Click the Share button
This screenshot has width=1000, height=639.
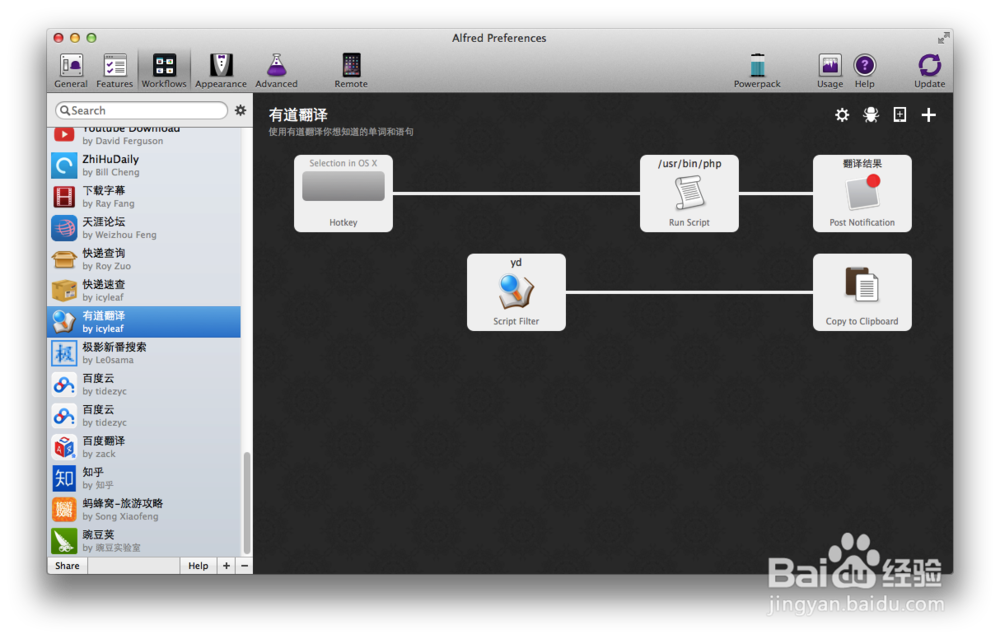[x=68, y=566]
